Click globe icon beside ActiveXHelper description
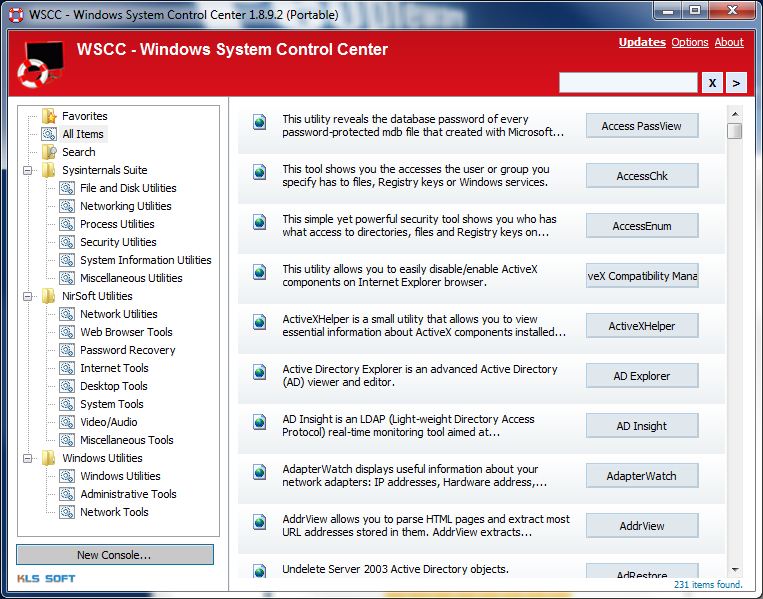763x599 pixels. (x=260, y=322)
